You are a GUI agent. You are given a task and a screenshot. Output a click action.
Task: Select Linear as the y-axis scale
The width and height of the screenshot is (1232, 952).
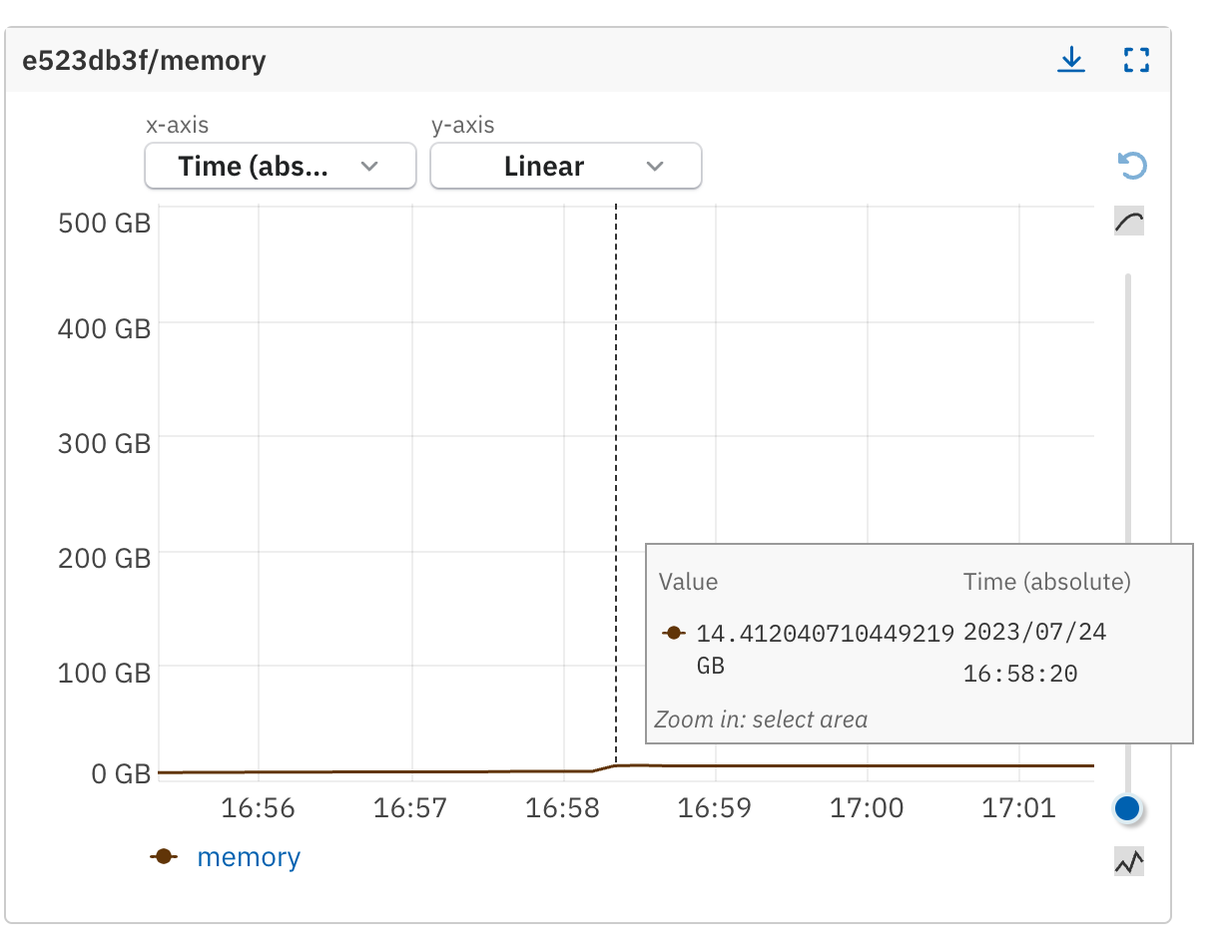click(565, 166)
